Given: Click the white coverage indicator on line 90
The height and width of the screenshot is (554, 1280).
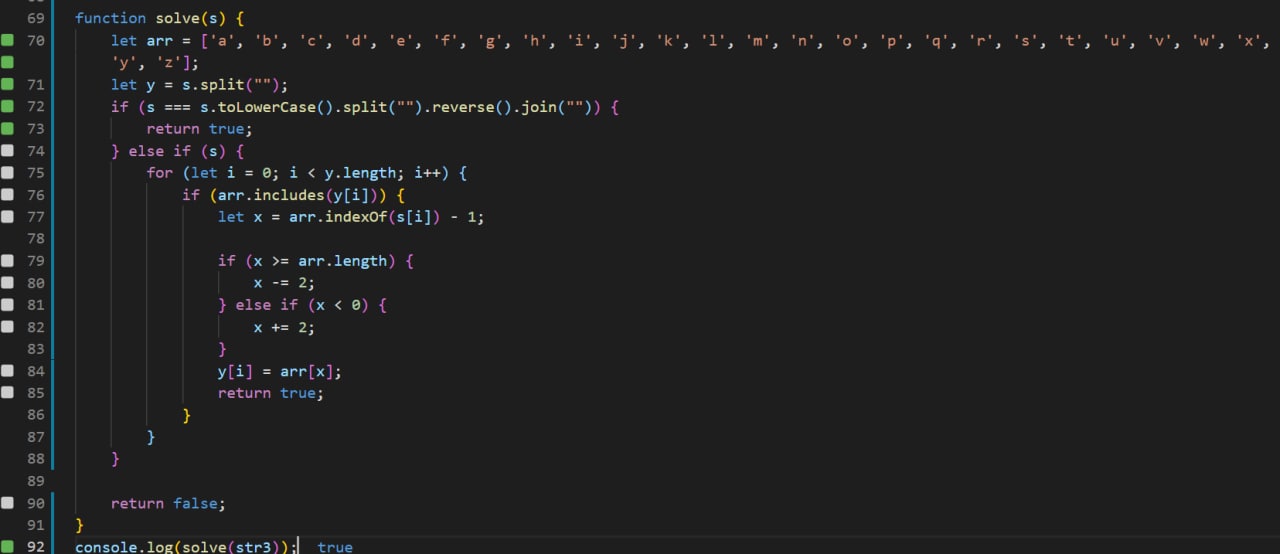Looking at the screenshot, I should (x=8, y=503).
